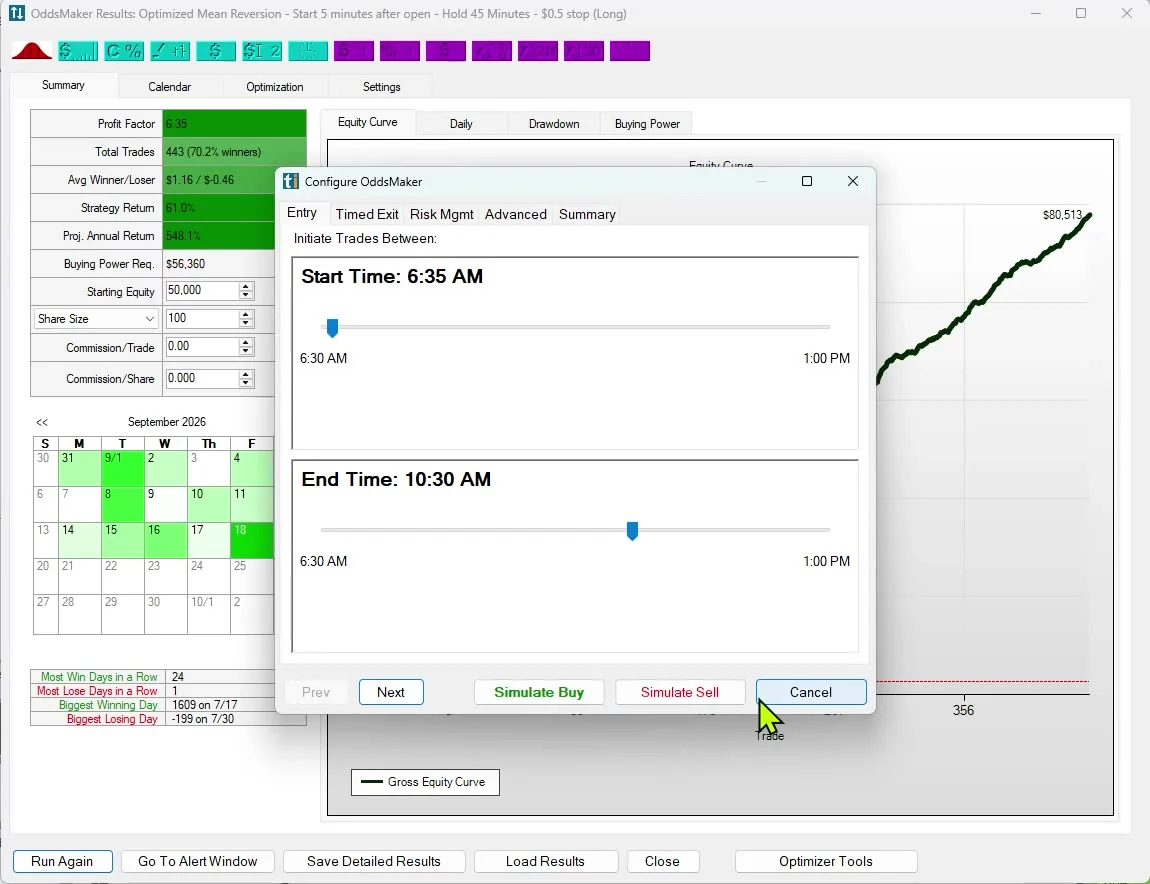
Task: Go to previous month with the << arrows
Action: [x=42, y=423]
